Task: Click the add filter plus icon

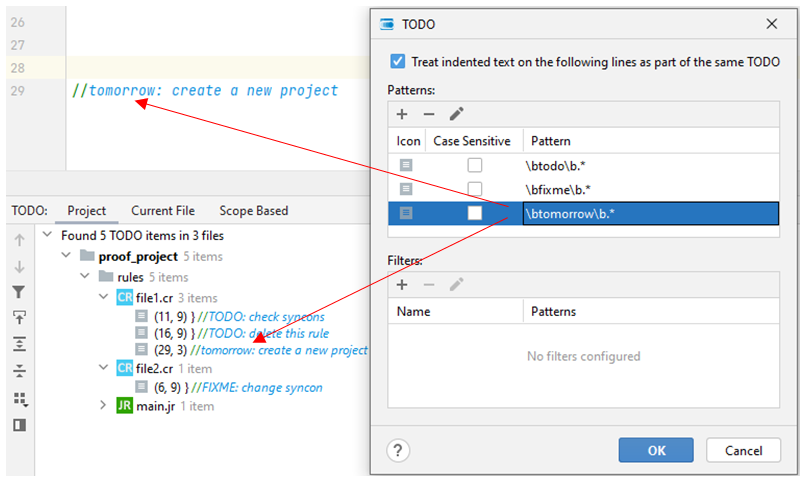Action: [402, 284]
